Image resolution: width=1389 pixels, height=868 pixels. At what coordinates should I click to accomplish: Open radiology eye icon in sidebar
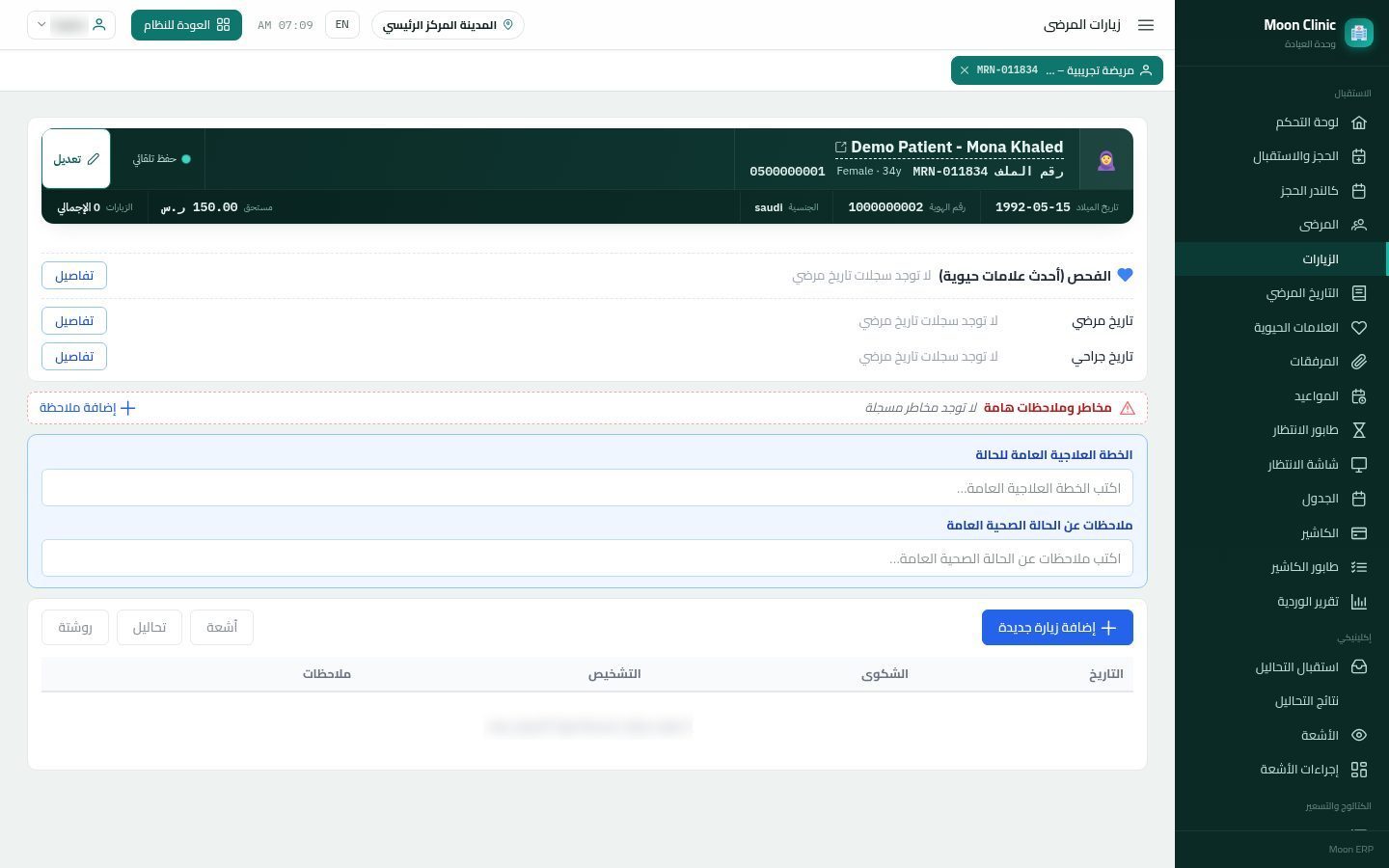[x=1359, y=735]
